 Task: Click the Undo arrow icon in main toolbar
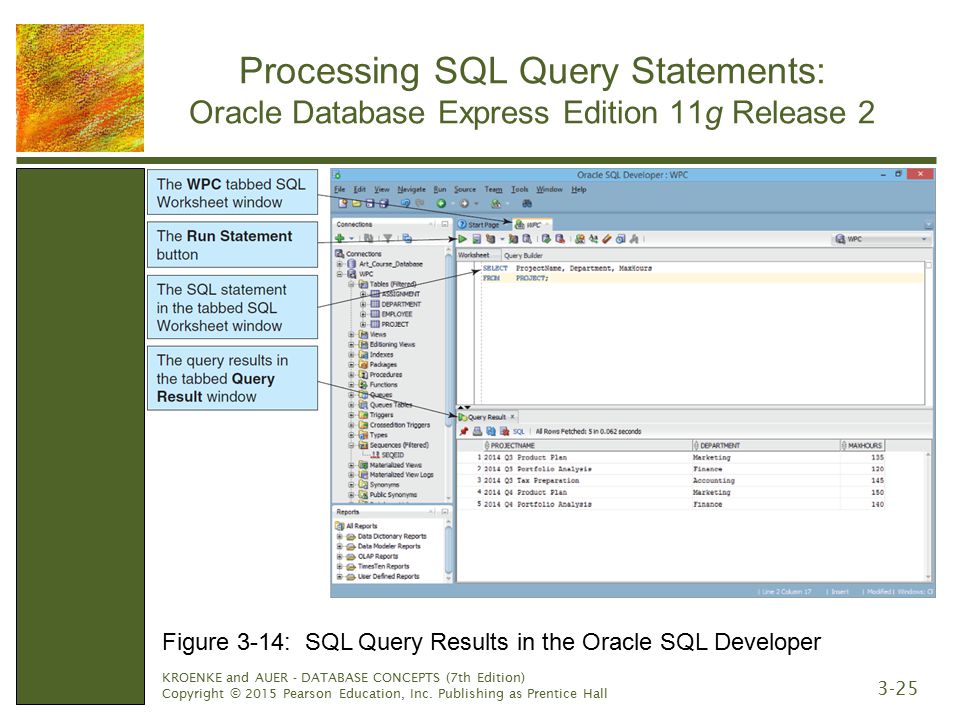[x=405, y=203]
